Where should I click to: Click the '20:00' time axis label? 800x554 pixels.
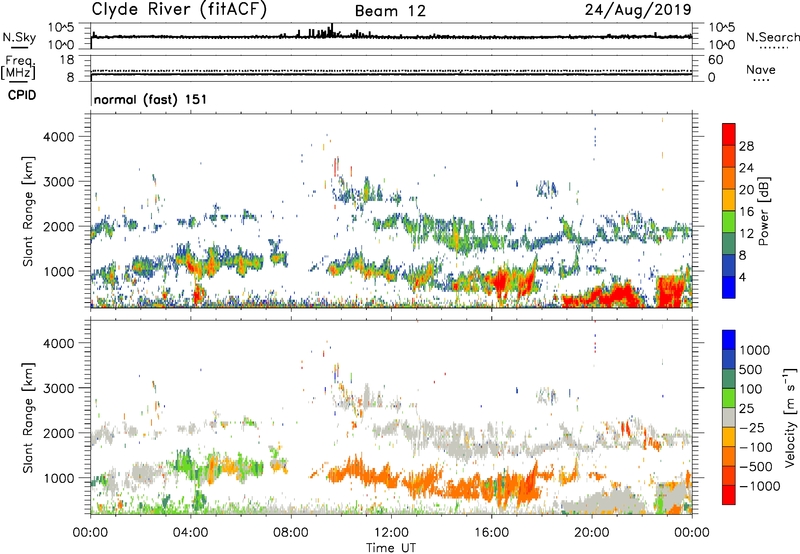pos(592,533)
